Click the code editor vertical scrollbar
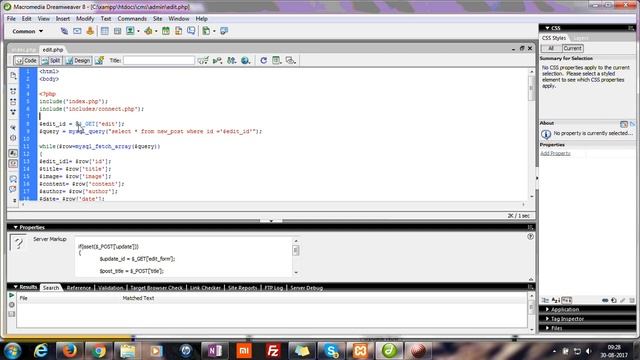The width and height of the screenshot is (640, 360). (x=531, y=134)
